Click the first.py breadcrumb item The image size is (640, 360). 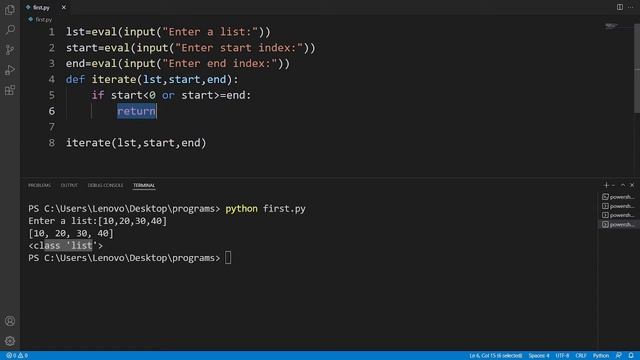[x=40, y=19]
